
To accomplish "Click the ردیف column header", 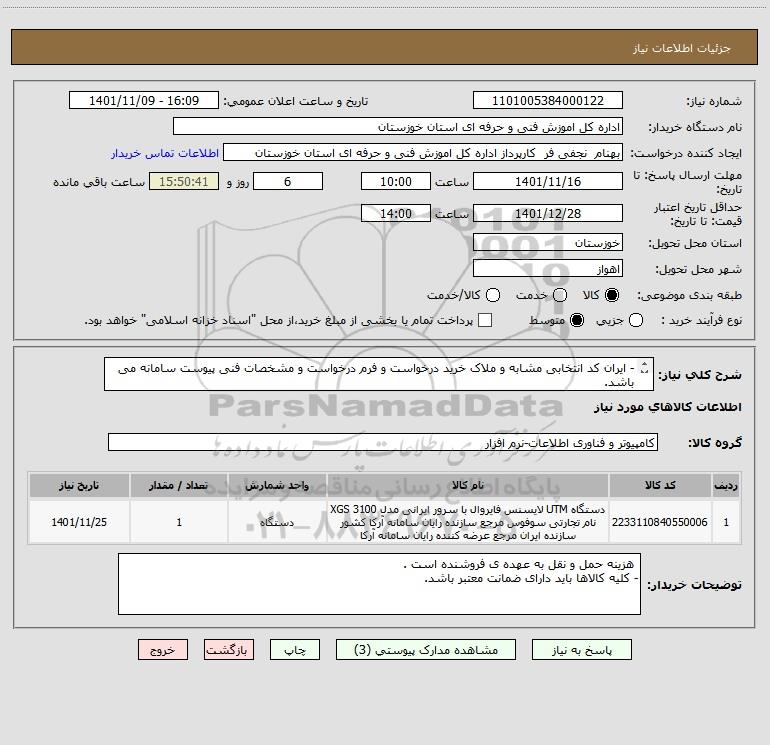I will point(726,485).
